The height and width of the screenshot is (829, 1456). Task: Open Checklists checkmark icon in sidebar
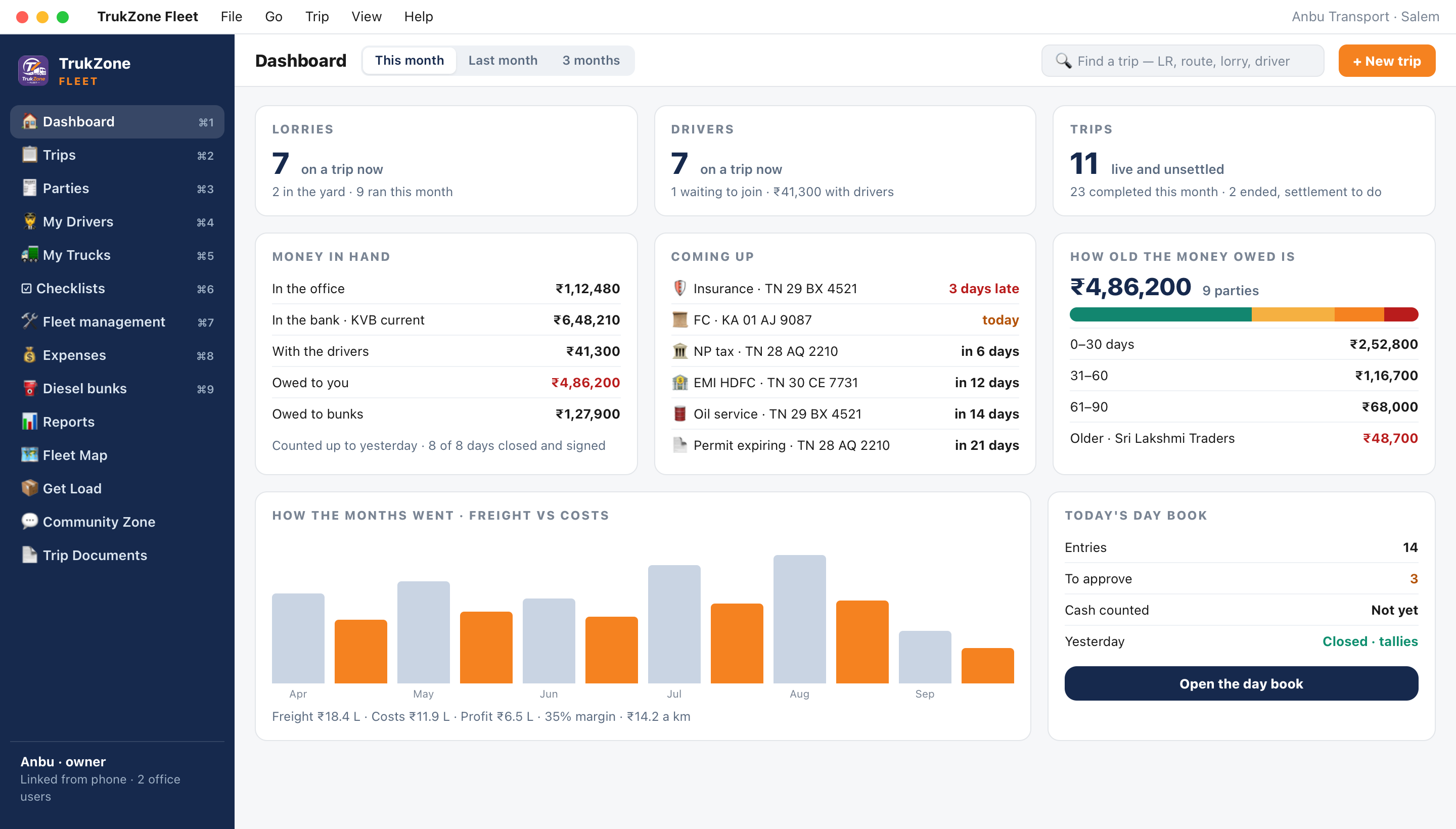tap(26, 288)
